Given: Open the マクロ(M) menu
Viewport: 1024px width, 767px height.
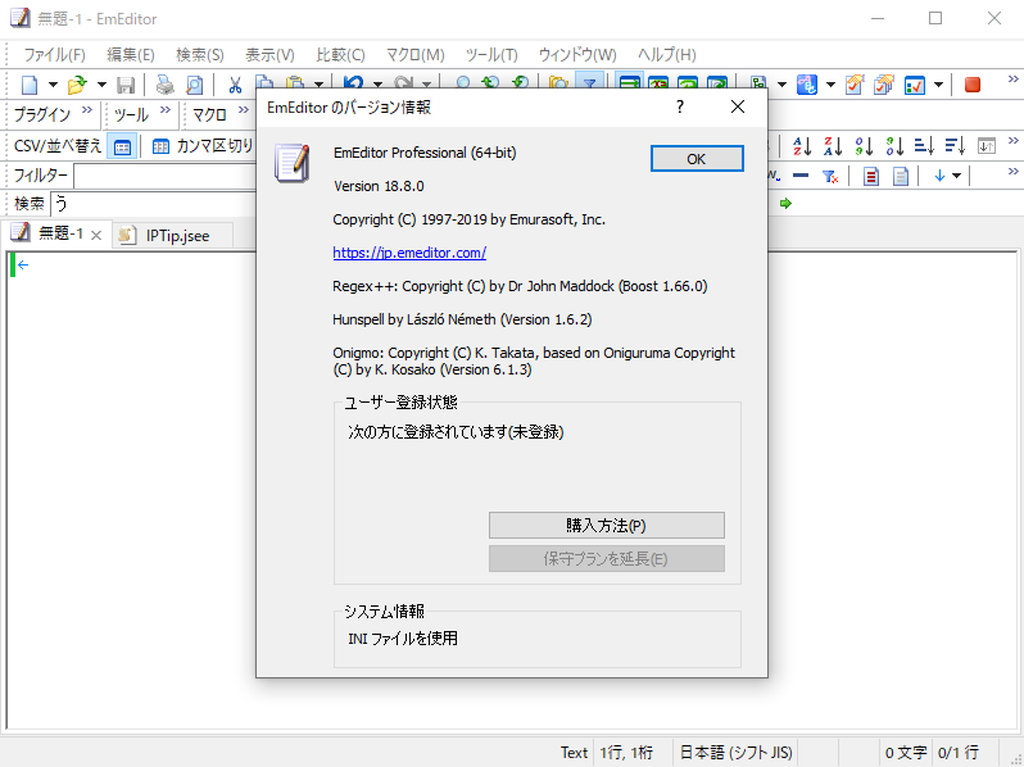Looking at the screenshot, I should 414,54.
